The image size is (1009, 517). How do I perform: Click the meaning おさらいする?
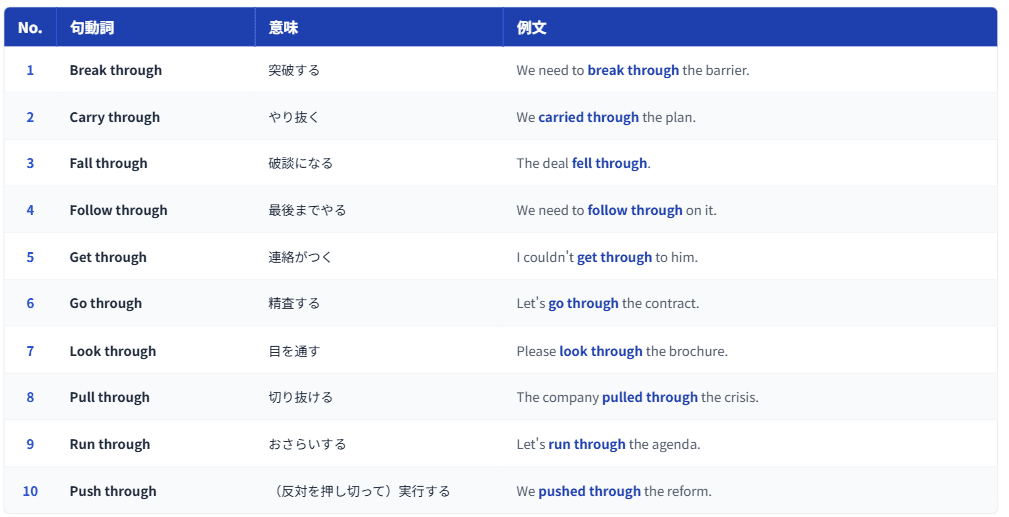(x=307, y=445)
